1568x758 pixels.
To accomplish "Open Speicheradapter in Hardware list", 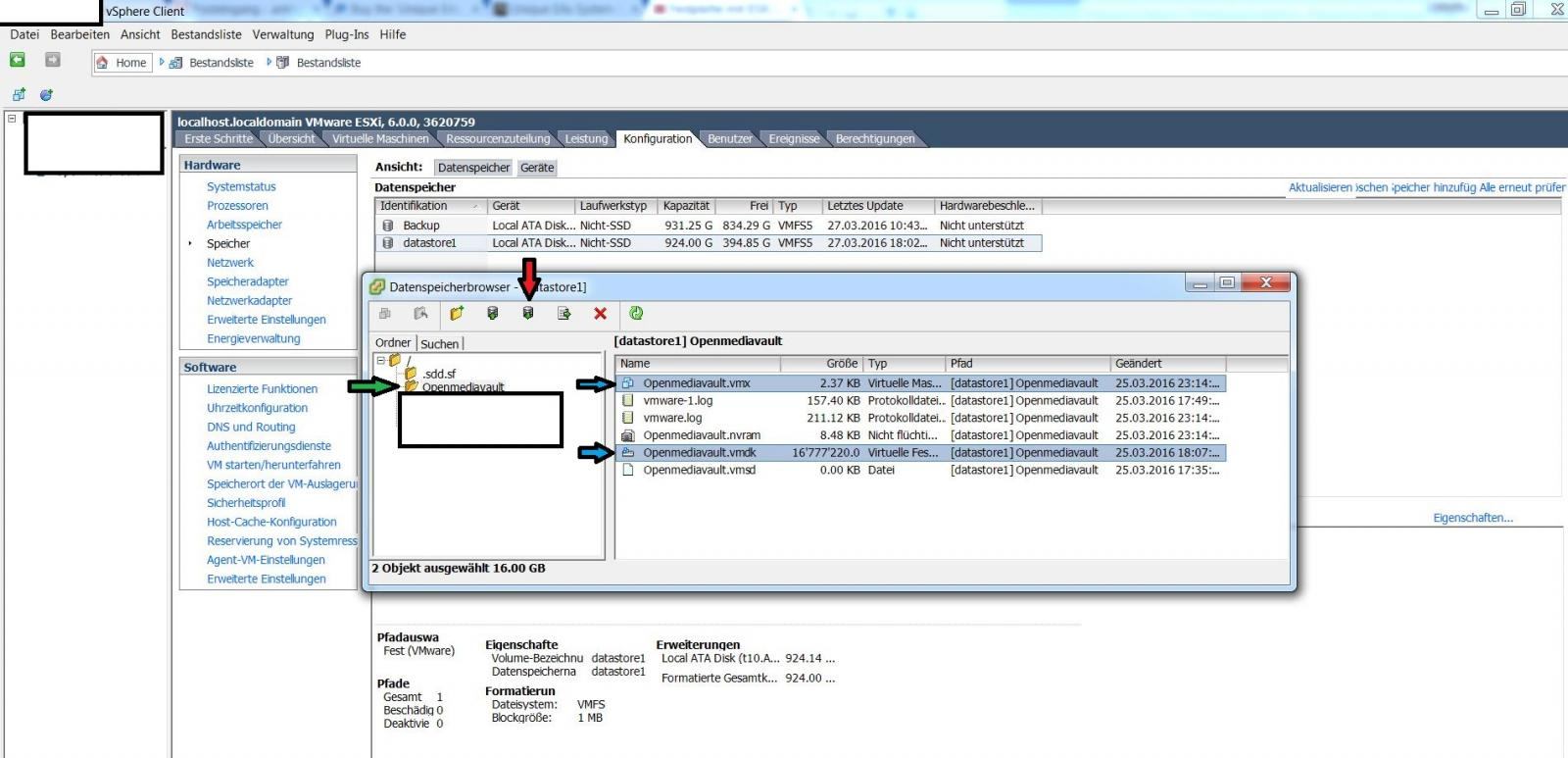I will [248, 281].
